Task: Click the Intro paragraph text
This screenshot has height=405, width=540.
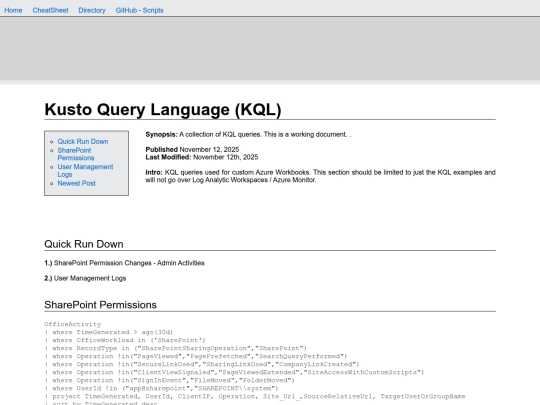Action: click(x=320, y=176)
